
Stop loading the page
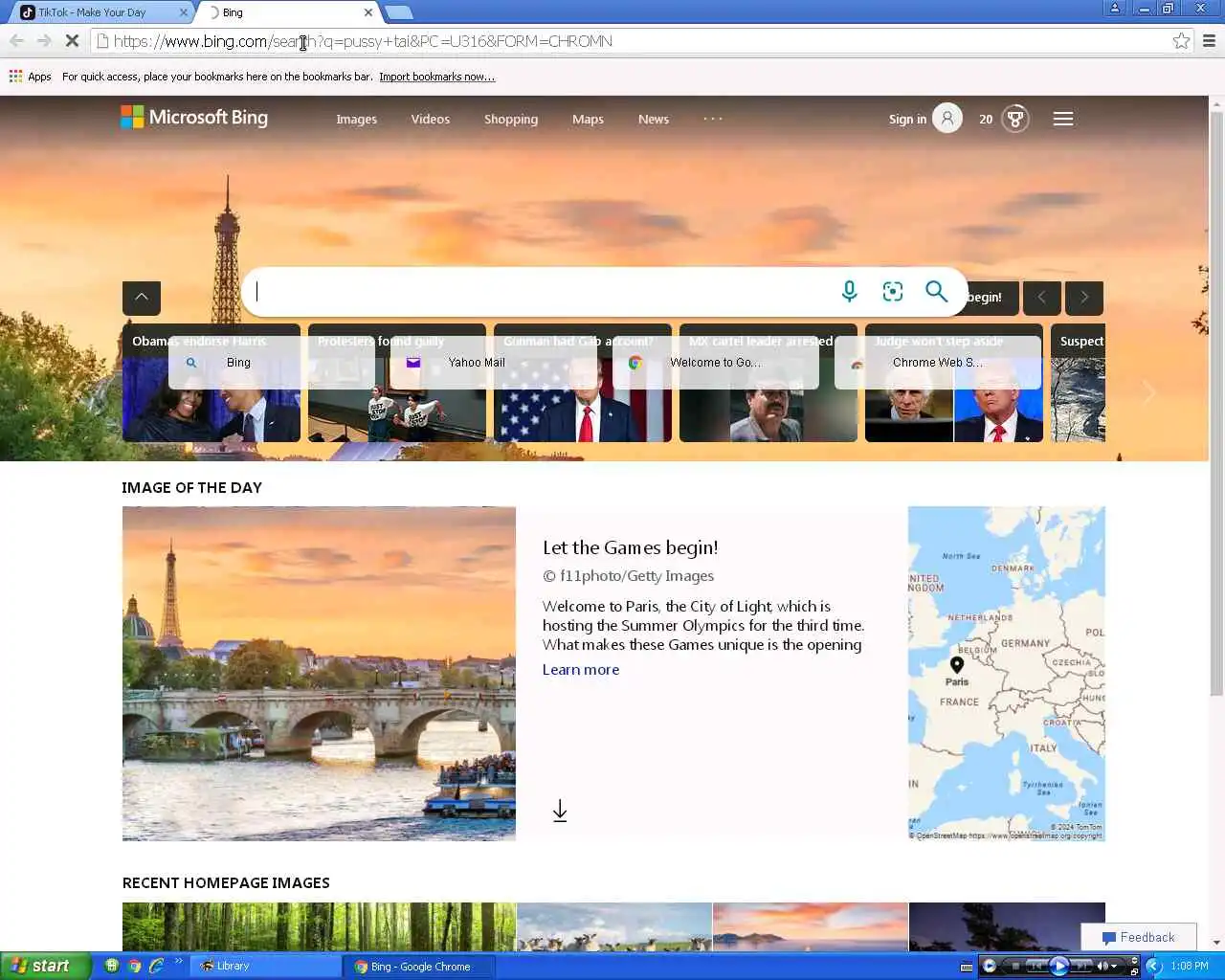pos(72,41)
